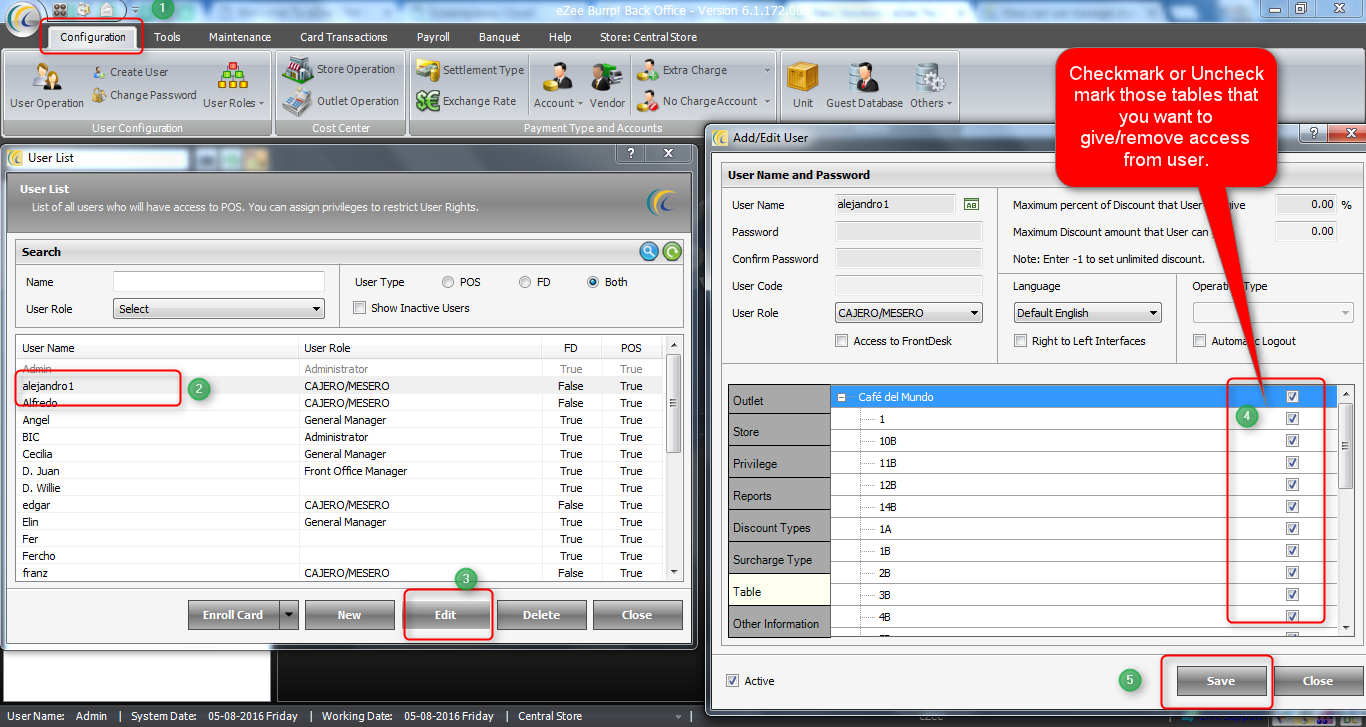The height and width of the screenshot is (727, 1366).
Task: Click the help button on User List window
Action: (x=631, y=153)
